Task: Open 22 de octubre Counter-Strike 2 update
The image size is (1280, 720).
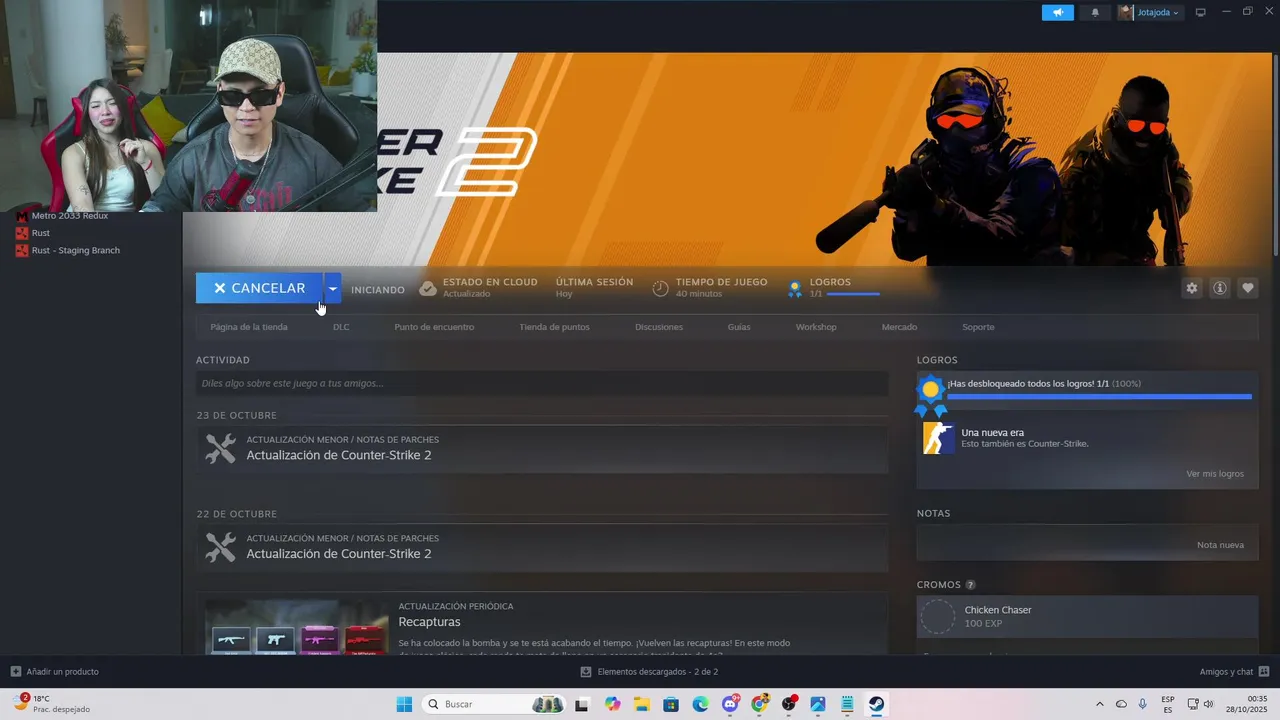Action: tap(542, 547)
